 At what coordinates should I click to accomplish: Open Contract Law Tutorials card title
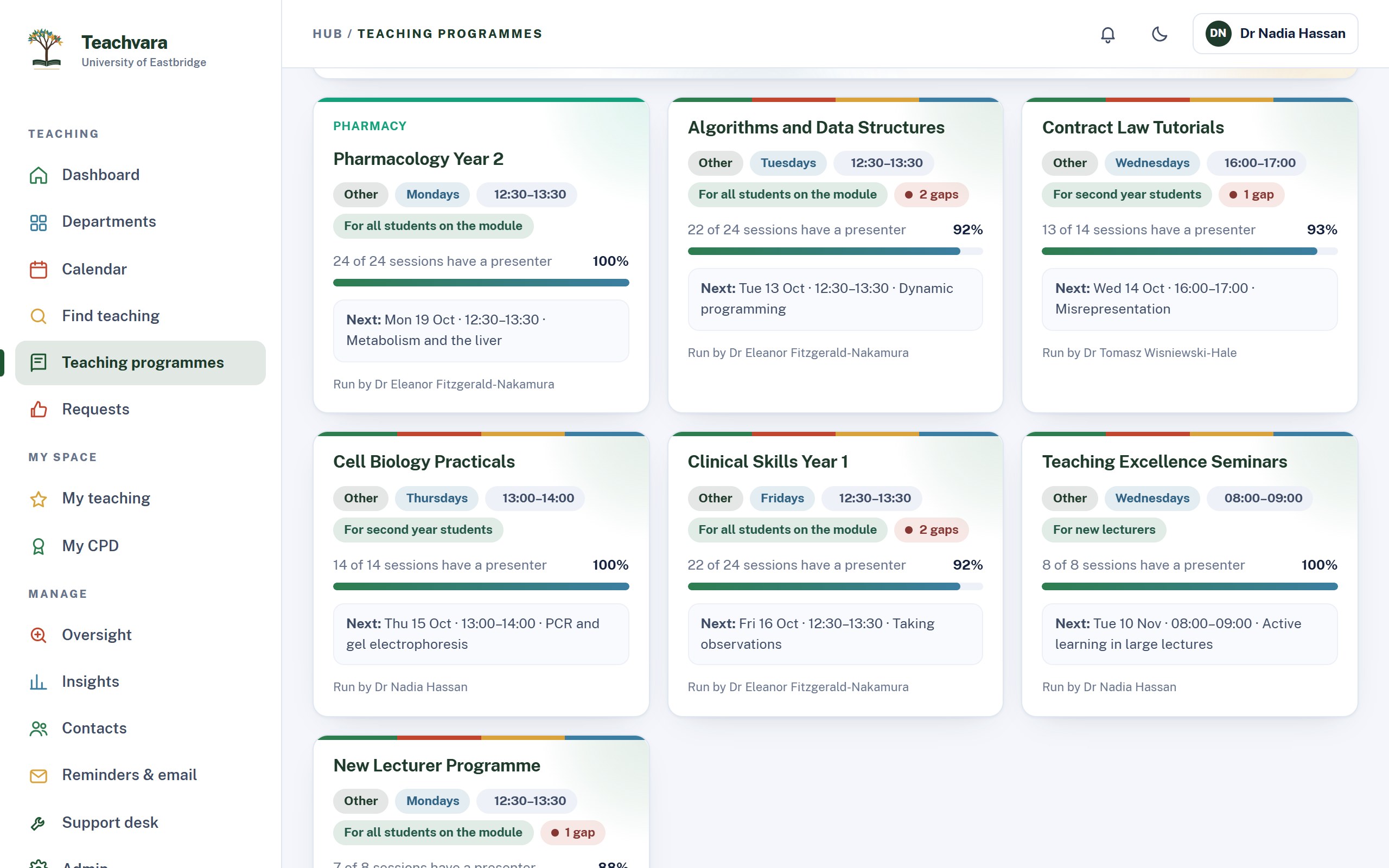point(1132,127)
